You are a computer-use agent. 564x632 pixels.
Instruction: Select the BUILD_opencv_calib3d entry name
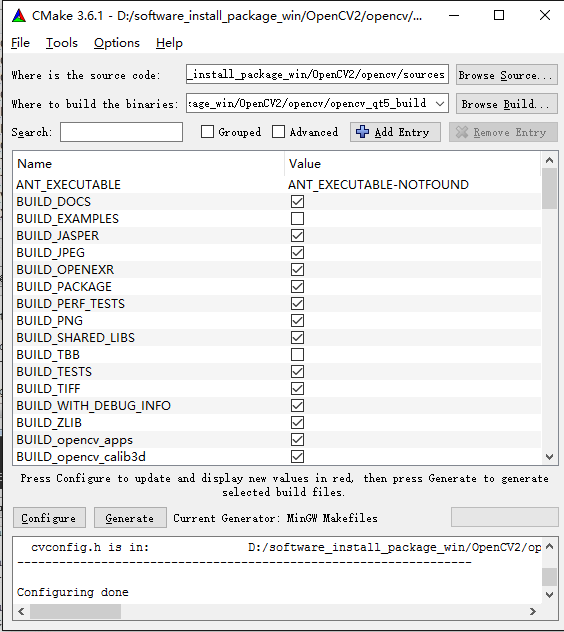(81, 457)
